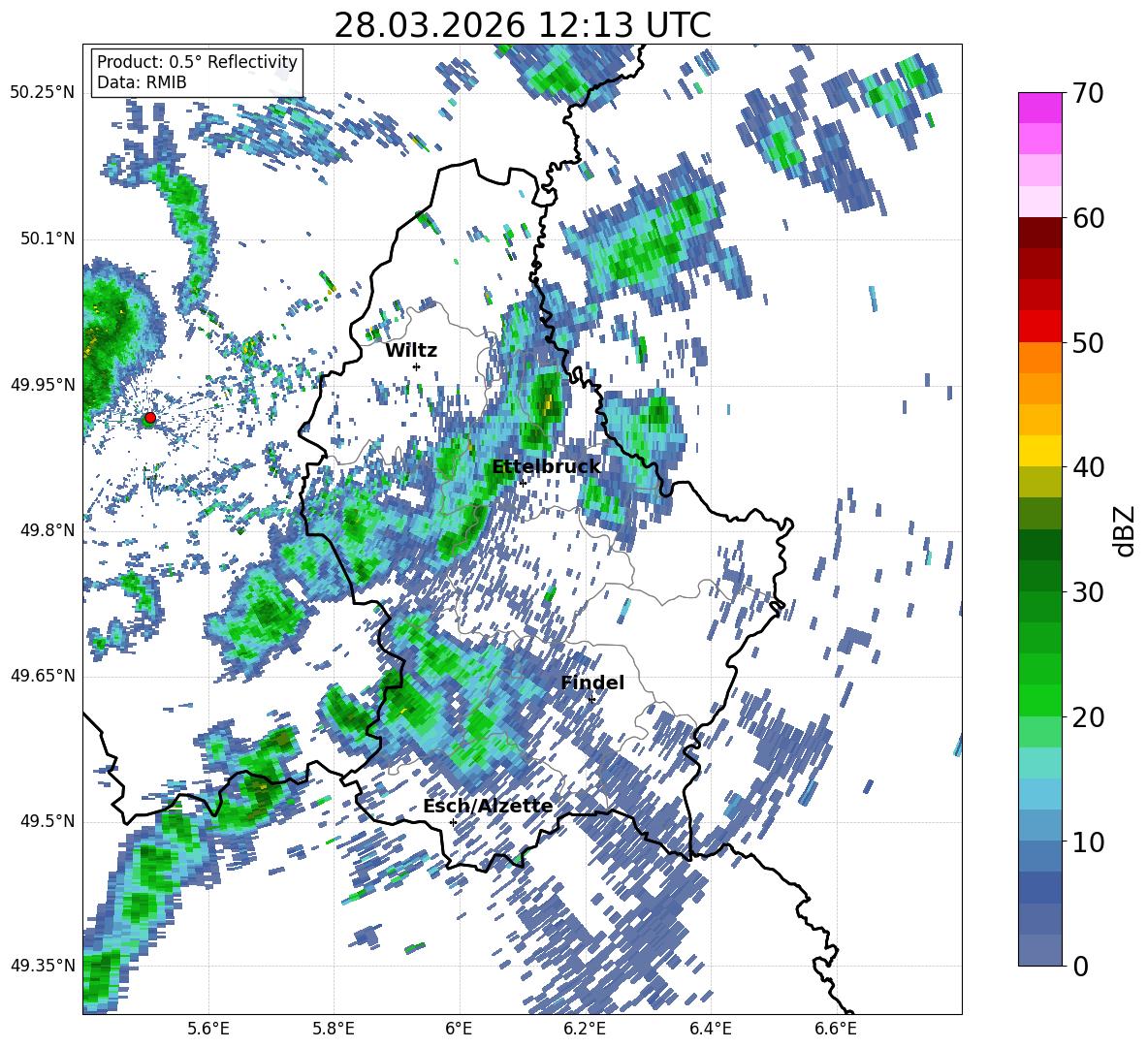The height and width of the screenshot is (1048, 1148).
Task: Click the Ettelbruck city label
Action: tap(546, 467)
